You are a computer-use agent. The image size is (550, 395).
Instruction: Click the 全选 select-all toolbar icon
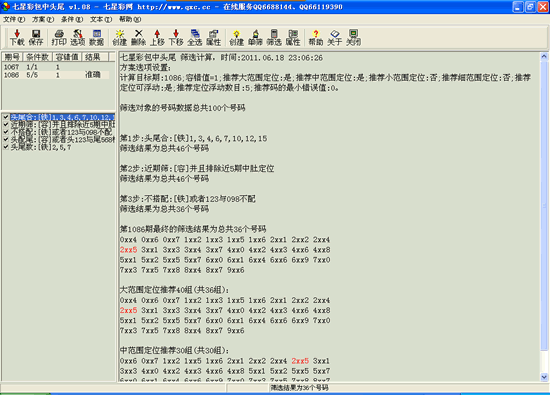click(195, 37)
